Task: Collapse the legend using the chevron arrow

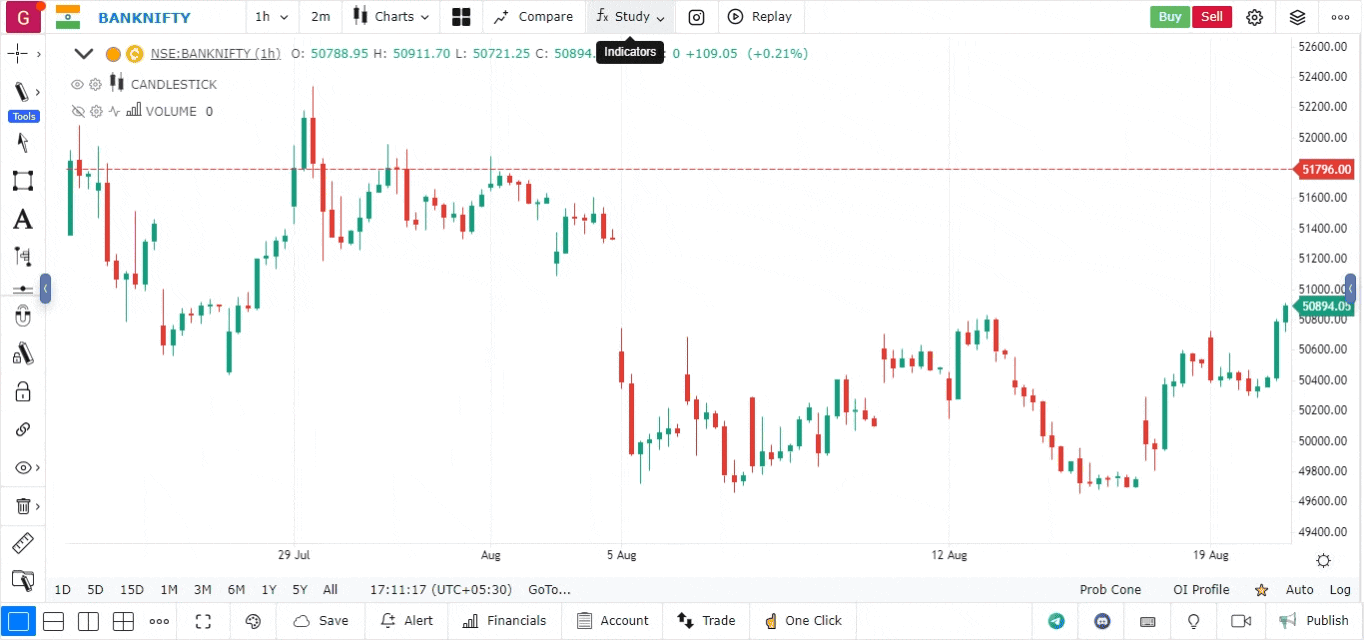Action: [84, 54]
